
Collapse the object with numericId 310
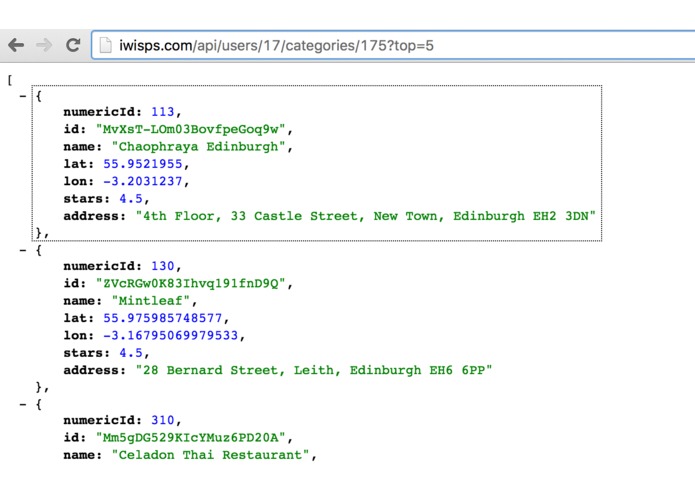click(23, 405)
